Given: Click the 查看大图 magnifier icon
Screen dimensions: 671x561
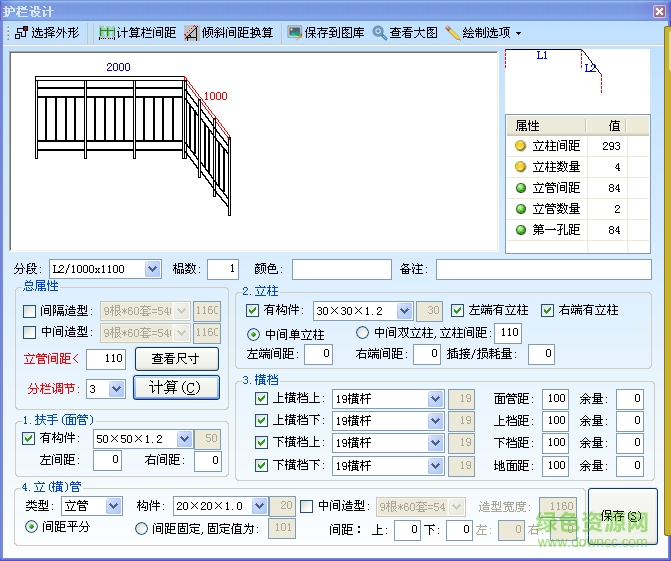Looking at the screenshot, I should pos(380,33).
